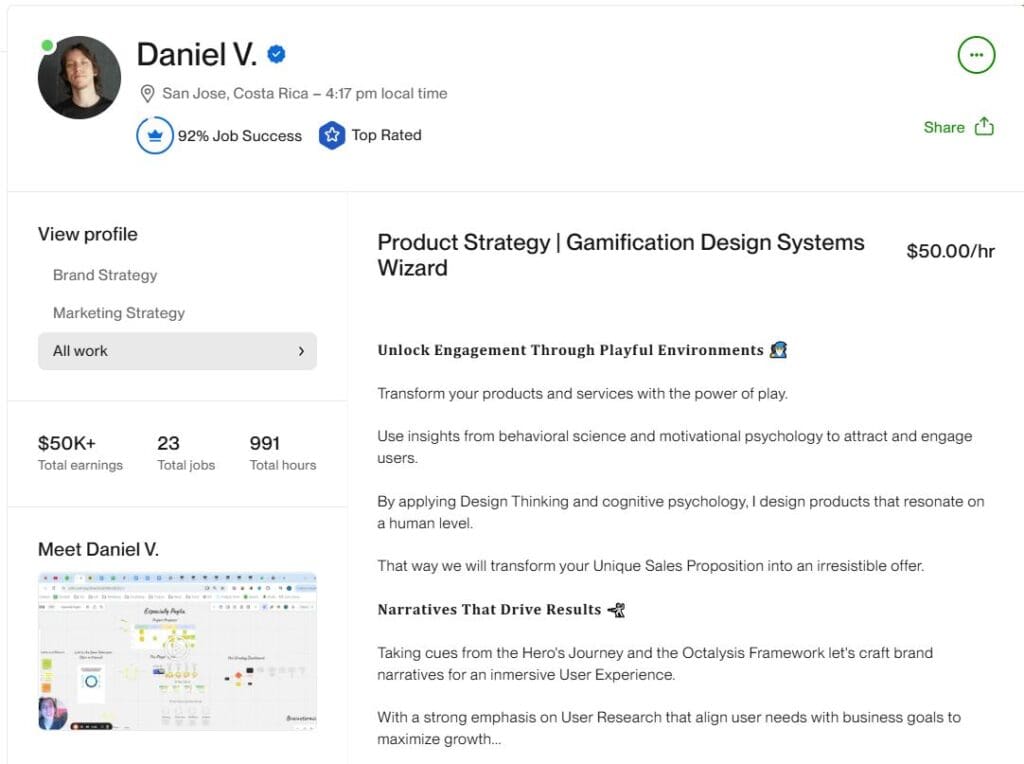
Task: Click the green online status dot
Action: pyautogui.click(x=48, y=46)
